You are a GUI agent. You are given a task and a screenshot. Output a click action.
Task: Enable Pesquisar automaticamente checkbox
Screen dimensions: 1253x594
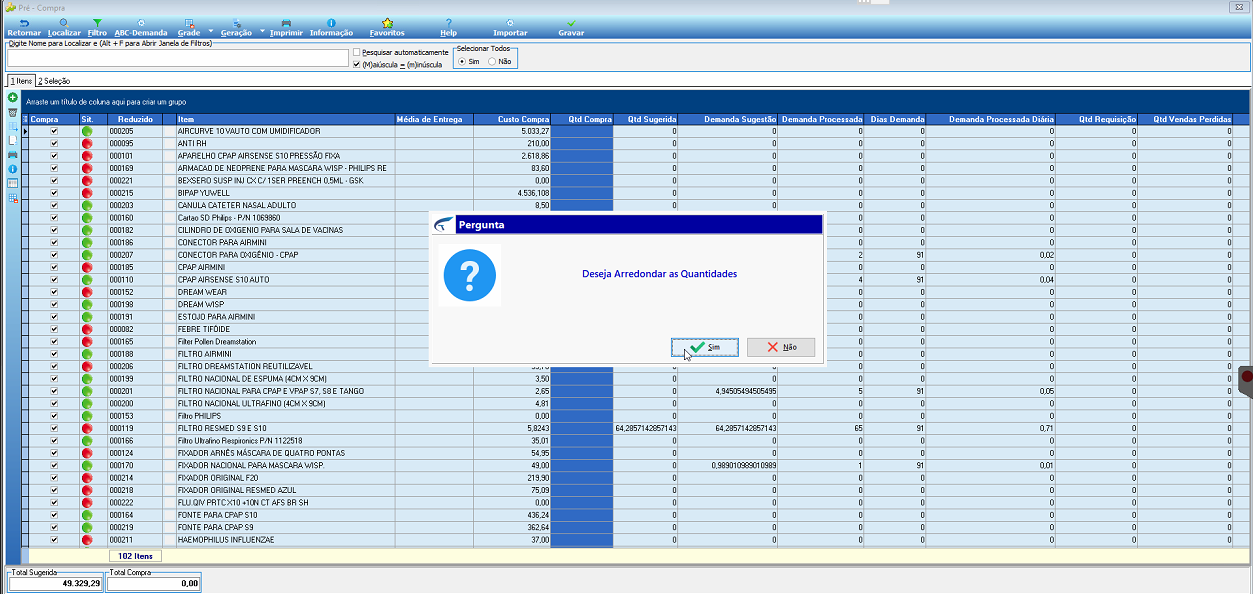[357, 52]
